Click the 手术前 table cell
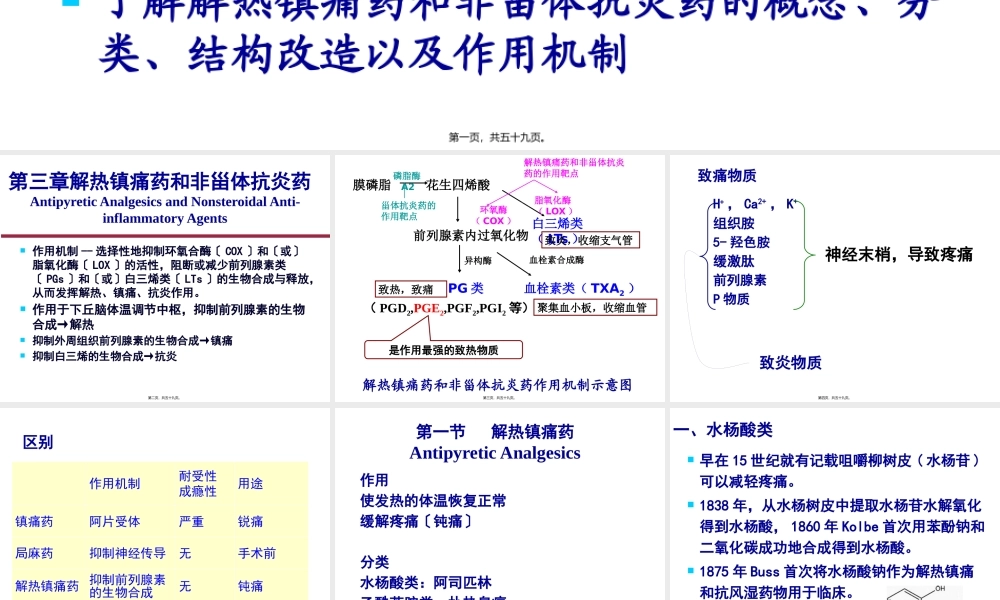This screenshot has width=1000, height=600. (x=257, y=553)
